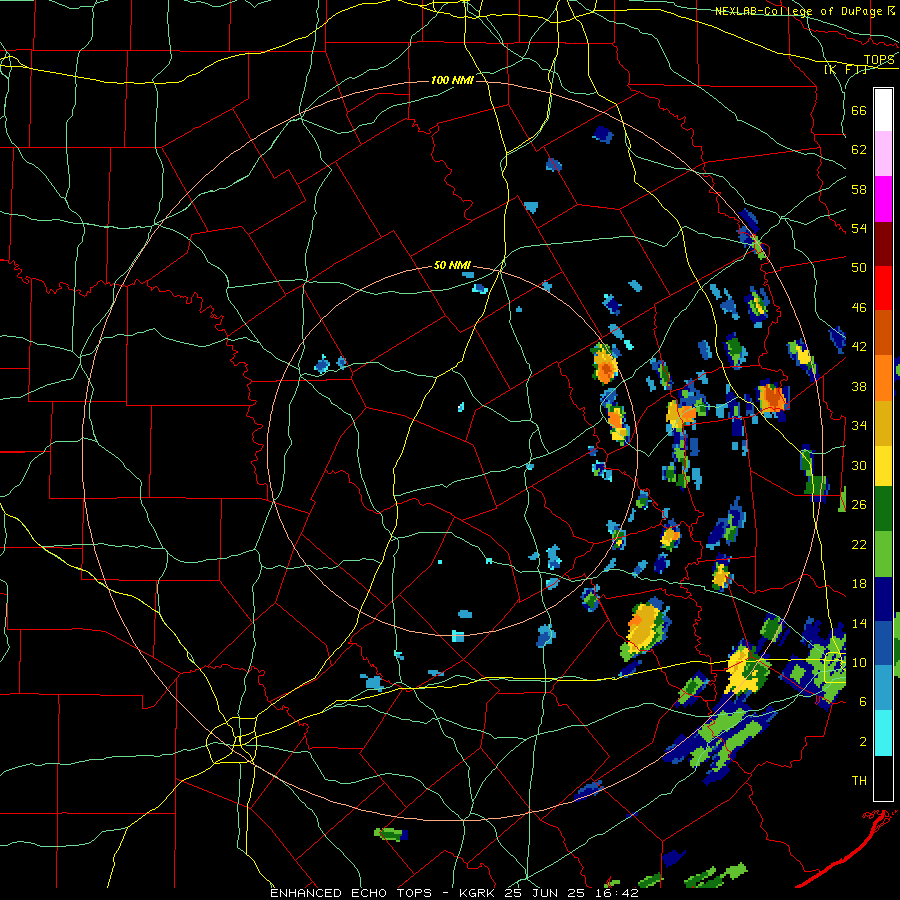
Task: Click the "100 NMI" range ring label
Action: tap(452, 80)
